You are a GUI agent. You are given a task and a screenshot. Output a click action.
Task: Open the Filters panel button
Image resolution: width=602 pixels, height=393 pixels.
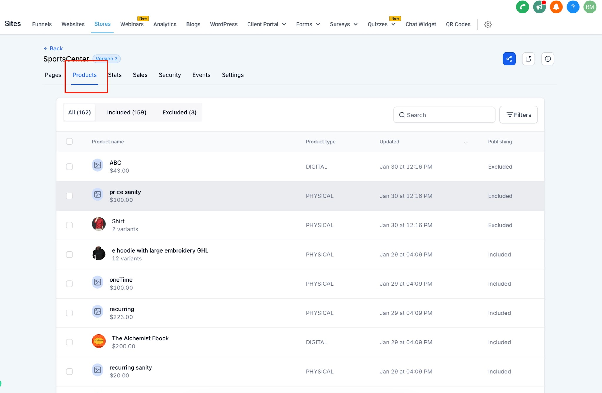click(518, 115)
